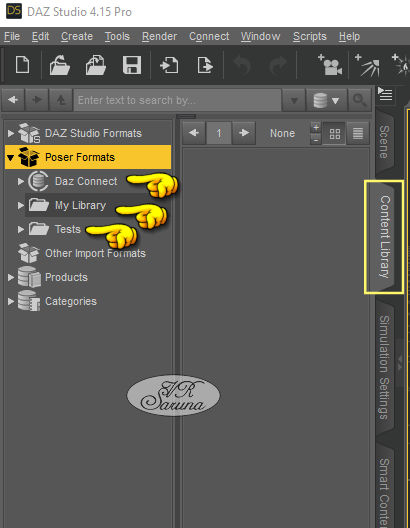The height and width of the screenshot is (528, 410).
Task: Expand the Products node
Action: click(x=11, y=277)
